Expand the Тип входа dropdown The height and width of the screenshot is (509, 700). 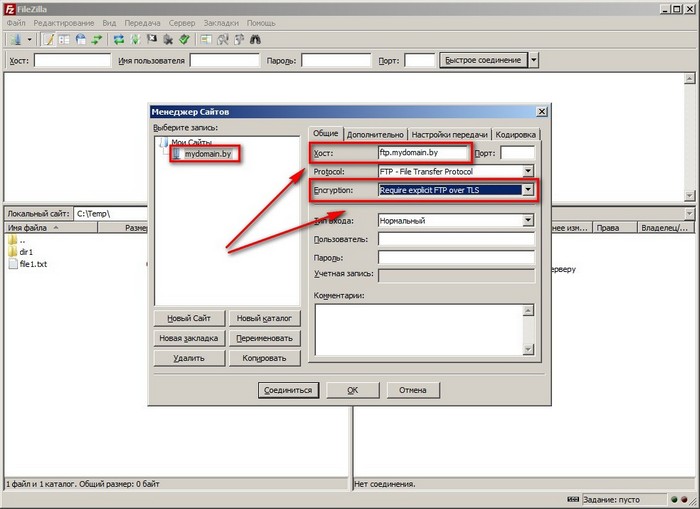coord(528,220)
